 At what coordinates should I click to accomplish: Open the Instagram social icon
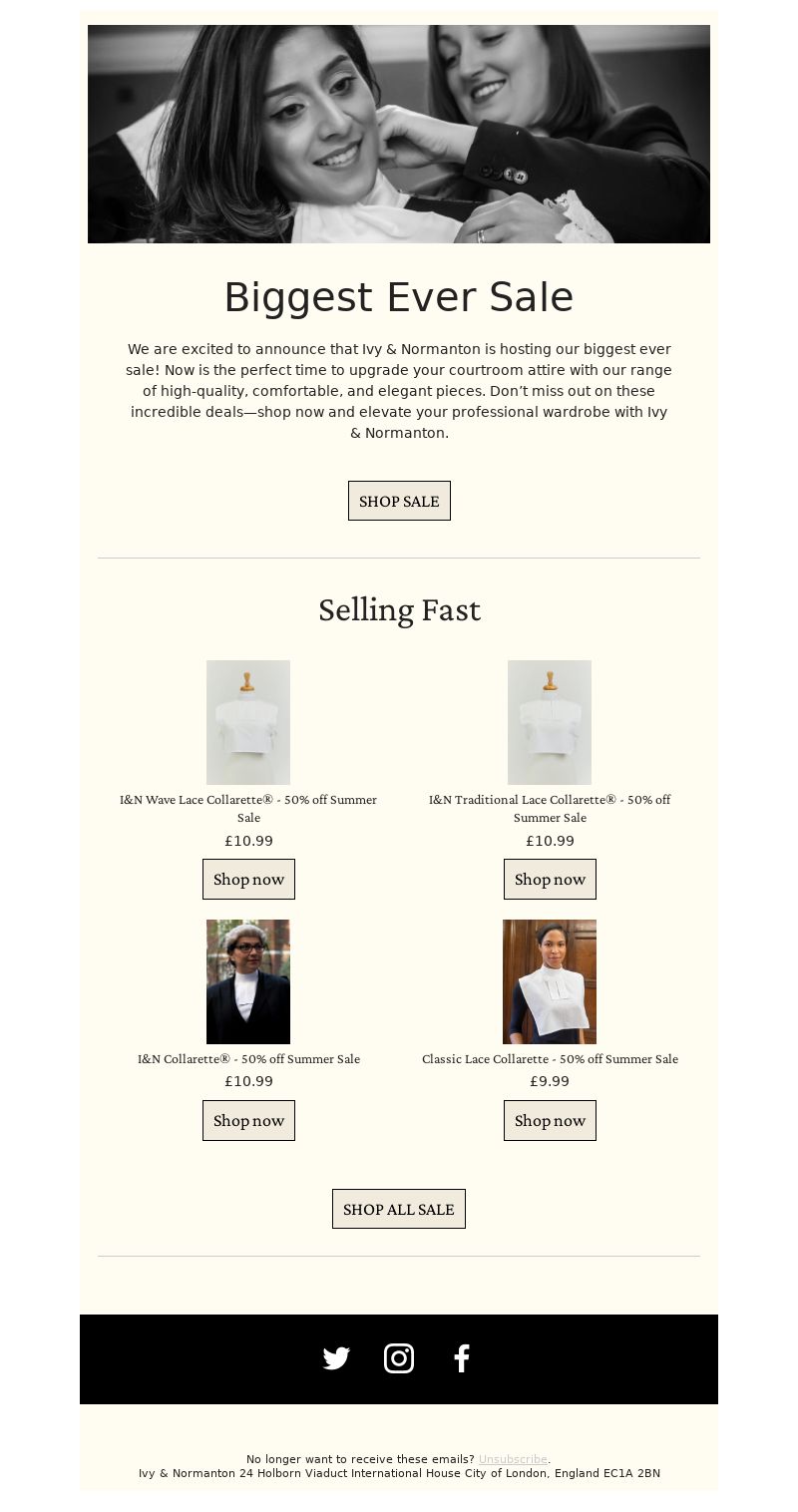[399, 1358]
